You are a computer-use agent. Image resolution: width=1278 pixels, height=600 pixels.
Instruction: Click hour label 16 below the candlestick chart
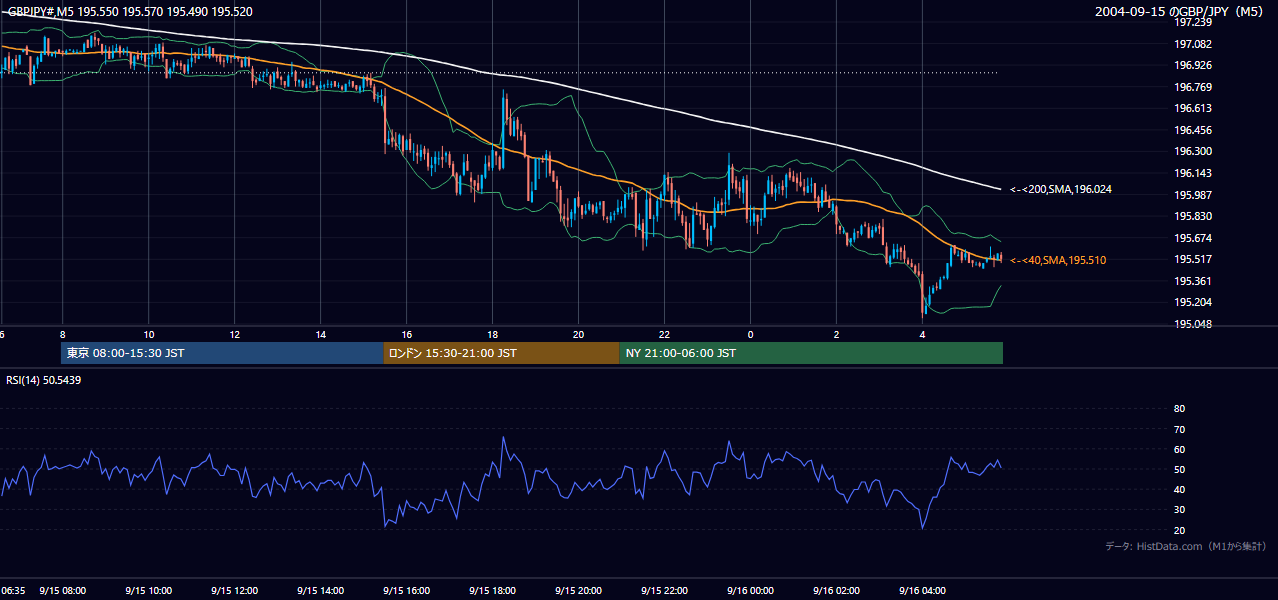point(406,334)
